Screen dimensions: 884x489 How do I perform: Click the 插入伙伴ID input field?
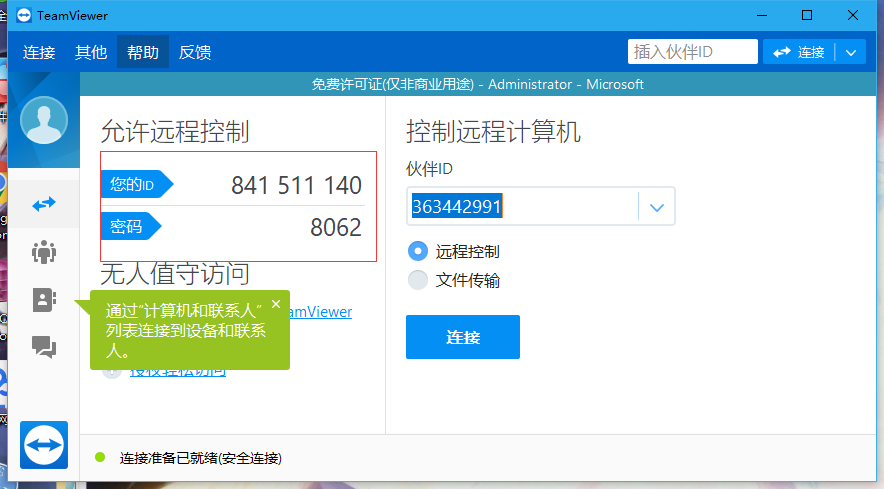[x=692, y=52]
